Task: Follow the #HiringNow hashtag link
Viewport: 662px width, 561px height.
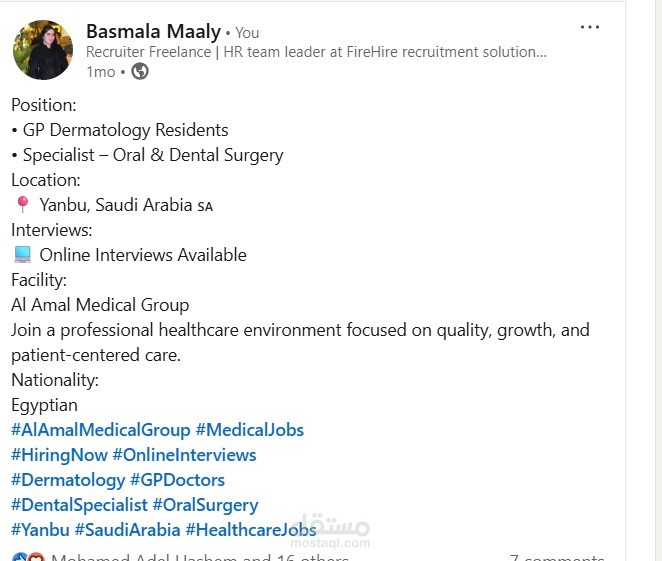Action: (x=59, y=455)
